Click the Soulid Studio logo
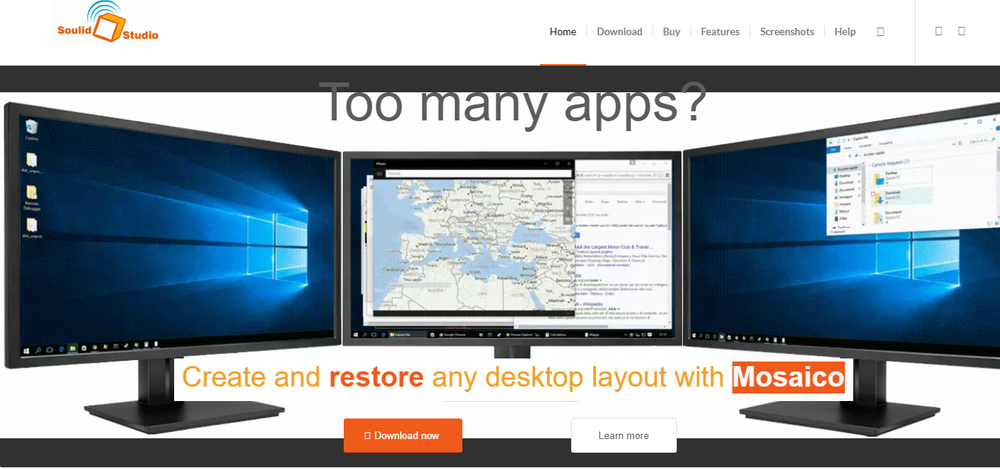This screenshot has height=469, width=1000. click(107, 23)
